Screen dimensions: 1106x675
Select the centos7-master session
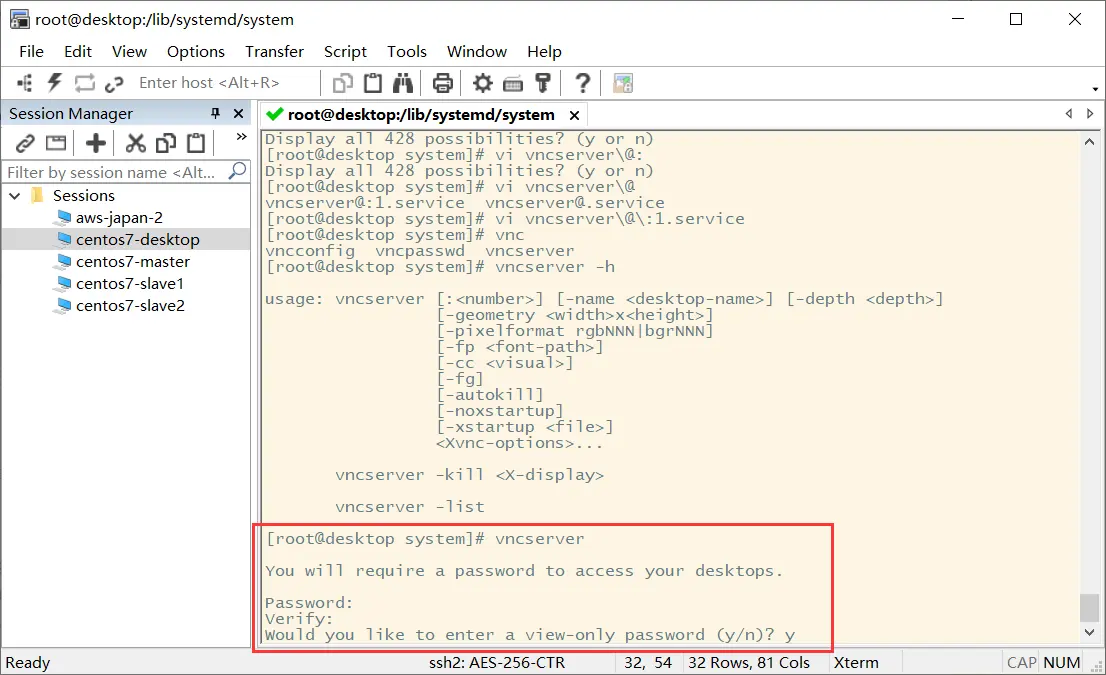(133, 261)
